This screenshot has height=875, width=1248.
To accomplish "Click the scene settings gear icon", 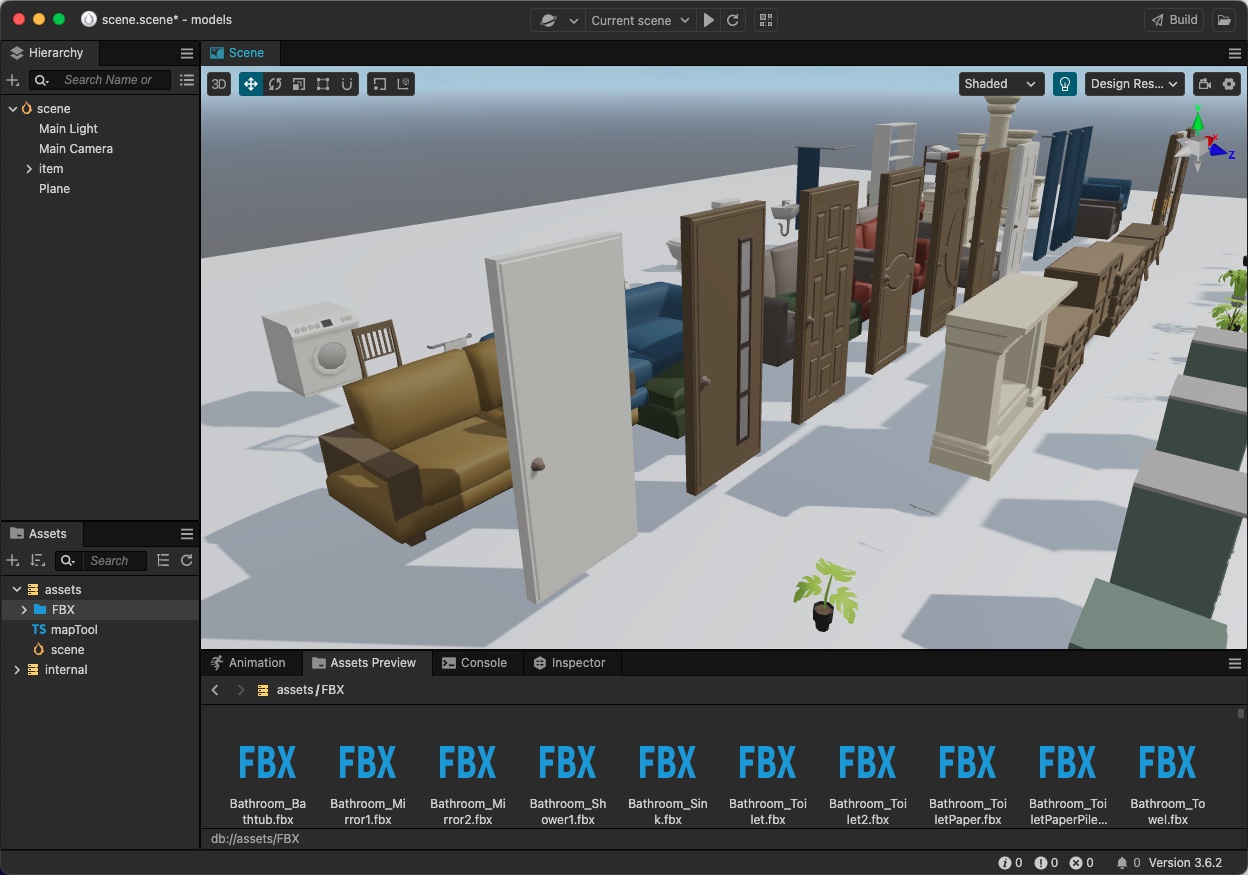I will (x=1230, y=84).
